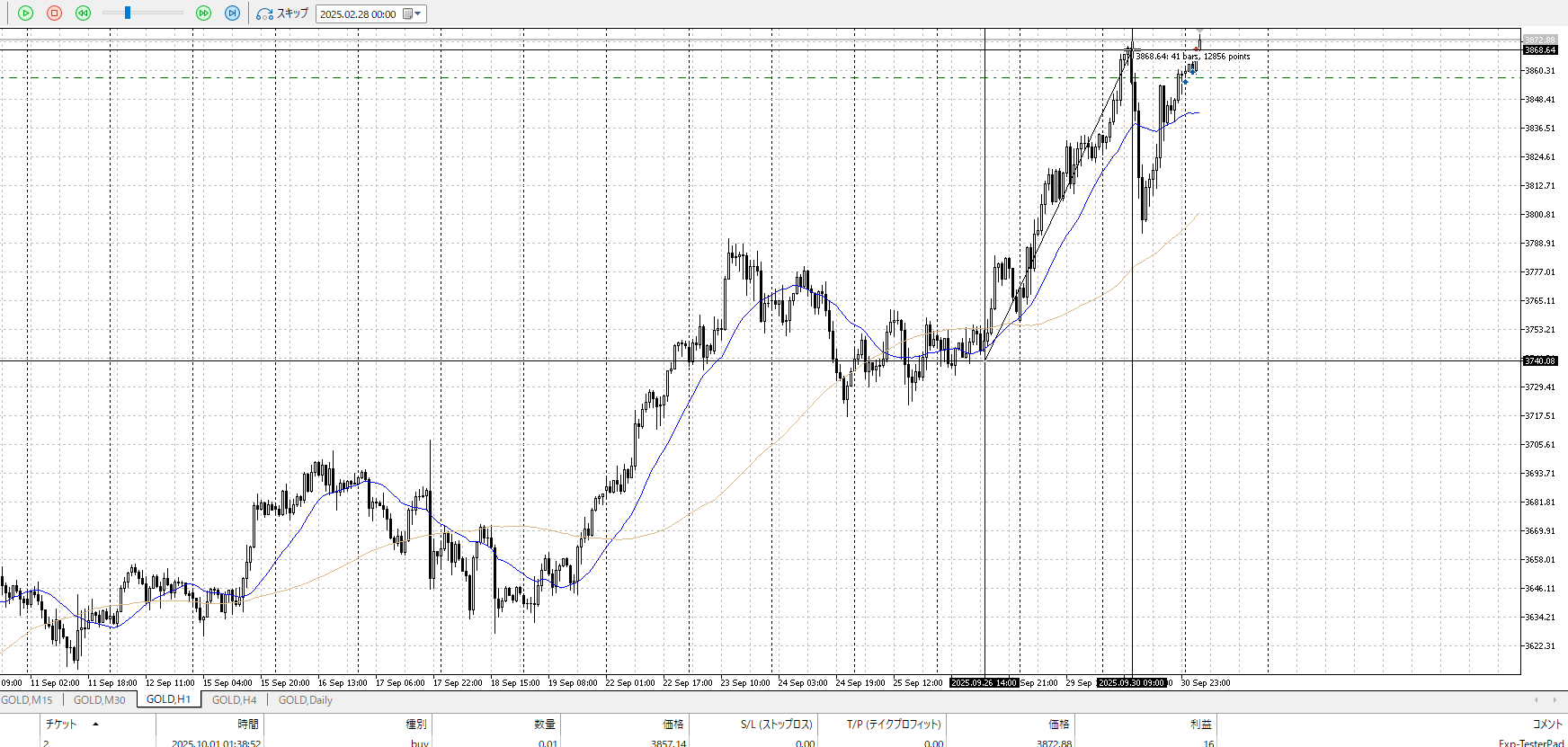Start the strategy tester playback
The width and height of the screenshot is (1568, 747).
coord(25,13)
